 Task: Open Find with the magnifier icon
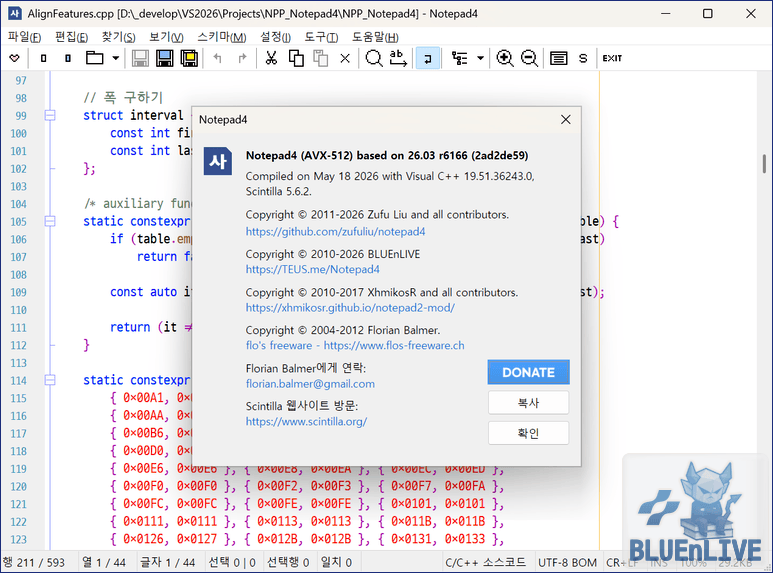pyautogui.click(x=374, y=58)
